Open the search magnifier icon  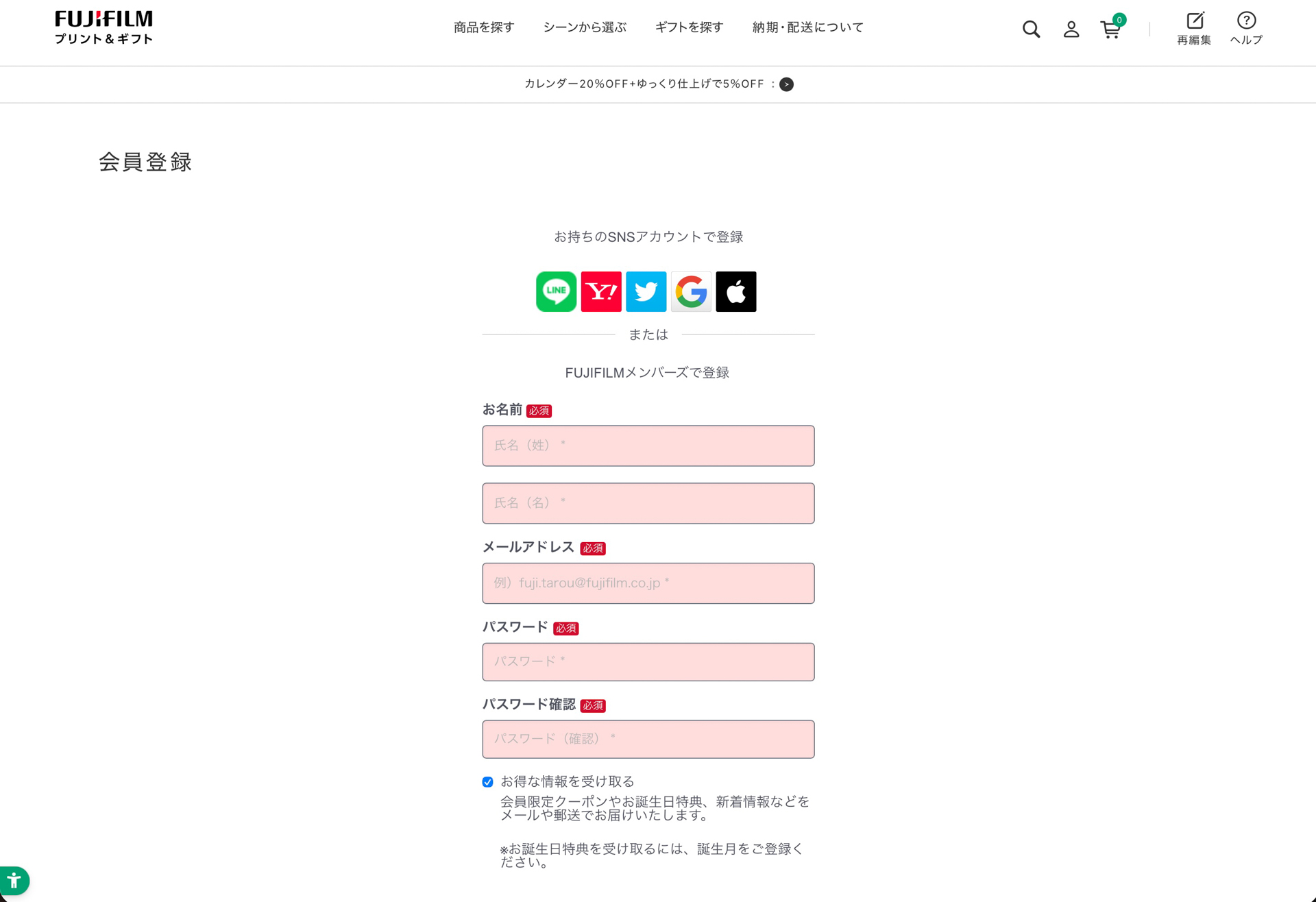[x=1031, y=29]
